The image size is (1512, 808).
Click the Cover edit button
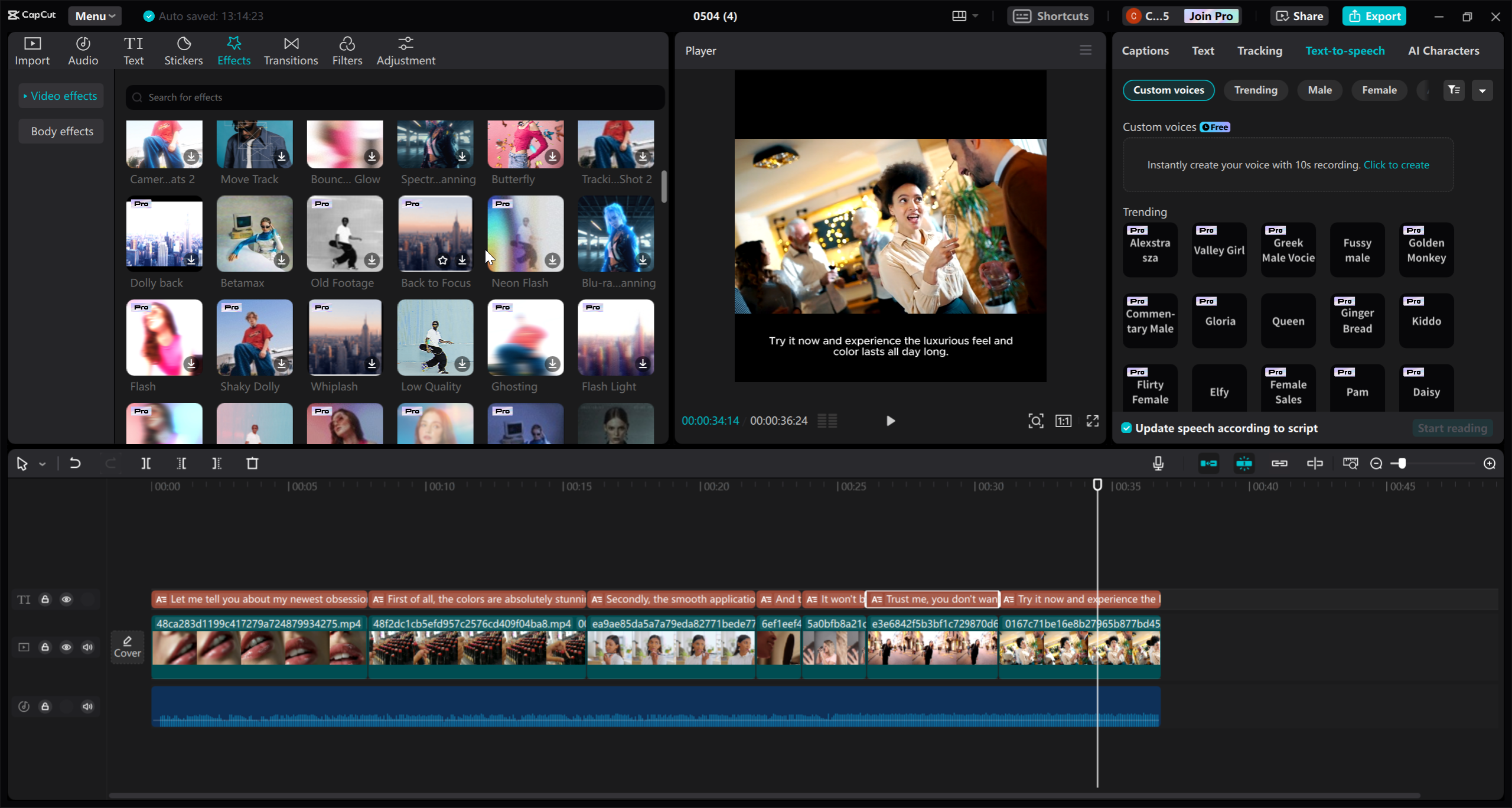(128, 647)
